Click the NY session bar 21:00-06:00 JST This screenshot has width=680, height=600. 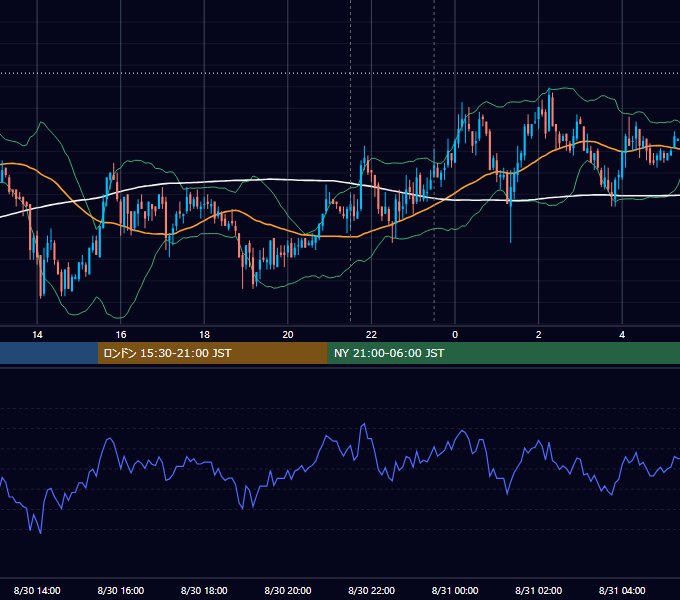[503, 353]
